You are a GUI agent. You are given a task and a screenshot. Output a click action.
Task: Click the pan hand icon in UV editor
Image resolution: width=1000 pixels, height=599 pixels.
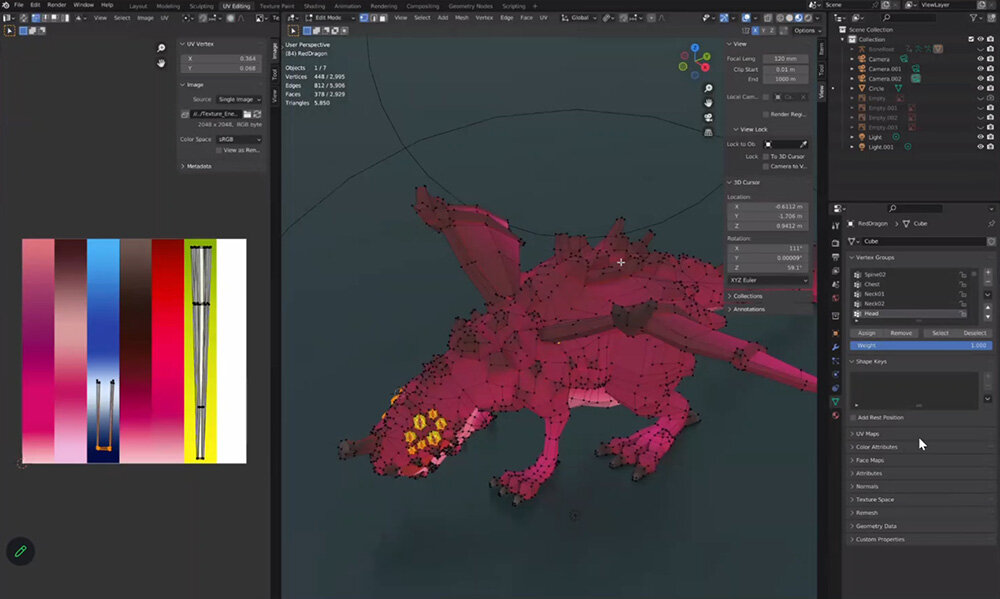(x=161, y=64)
